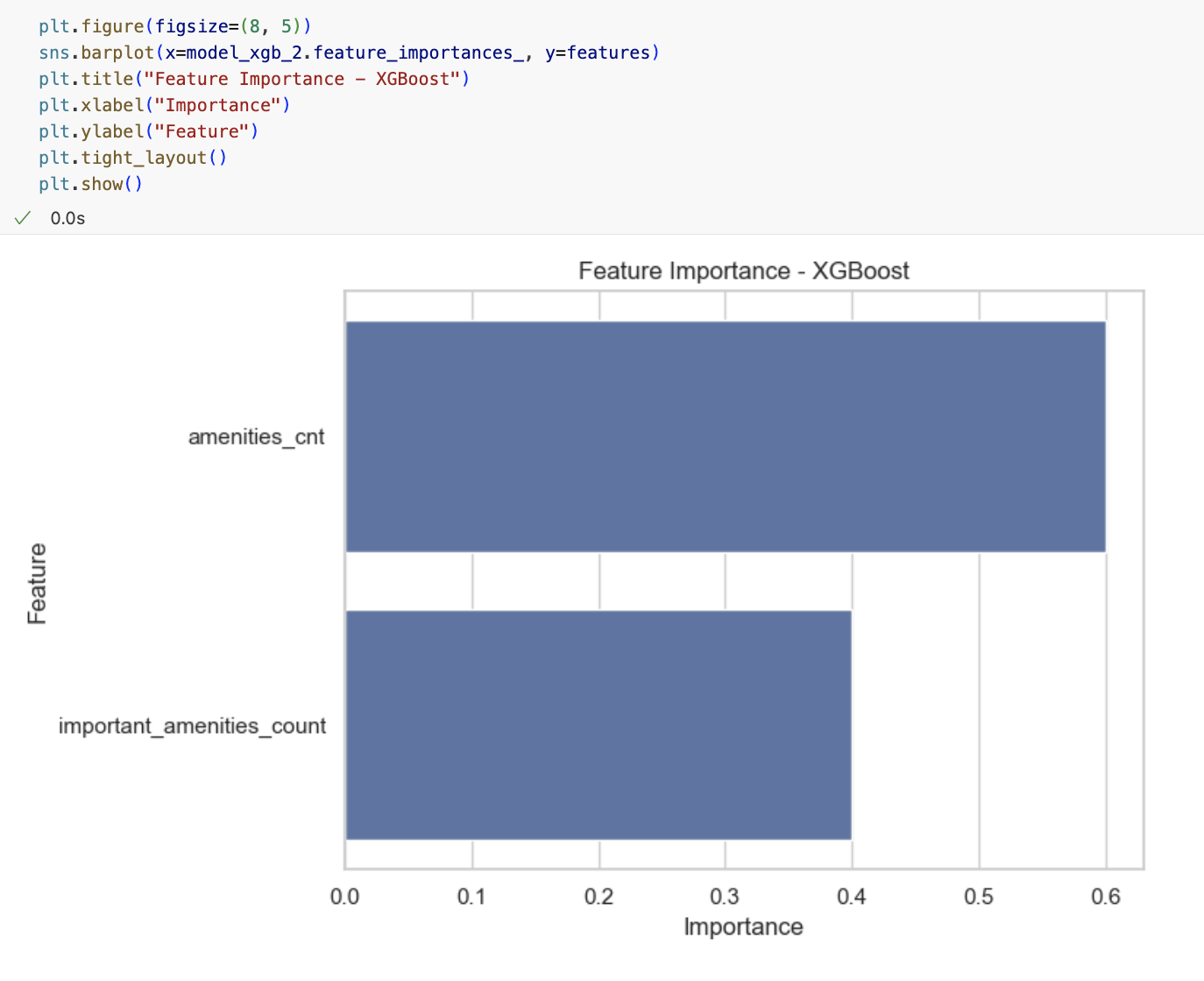Click the plt.xlabel("Importance") code line
Screen dimensions: 1204x981
click(x=165, y=105)
